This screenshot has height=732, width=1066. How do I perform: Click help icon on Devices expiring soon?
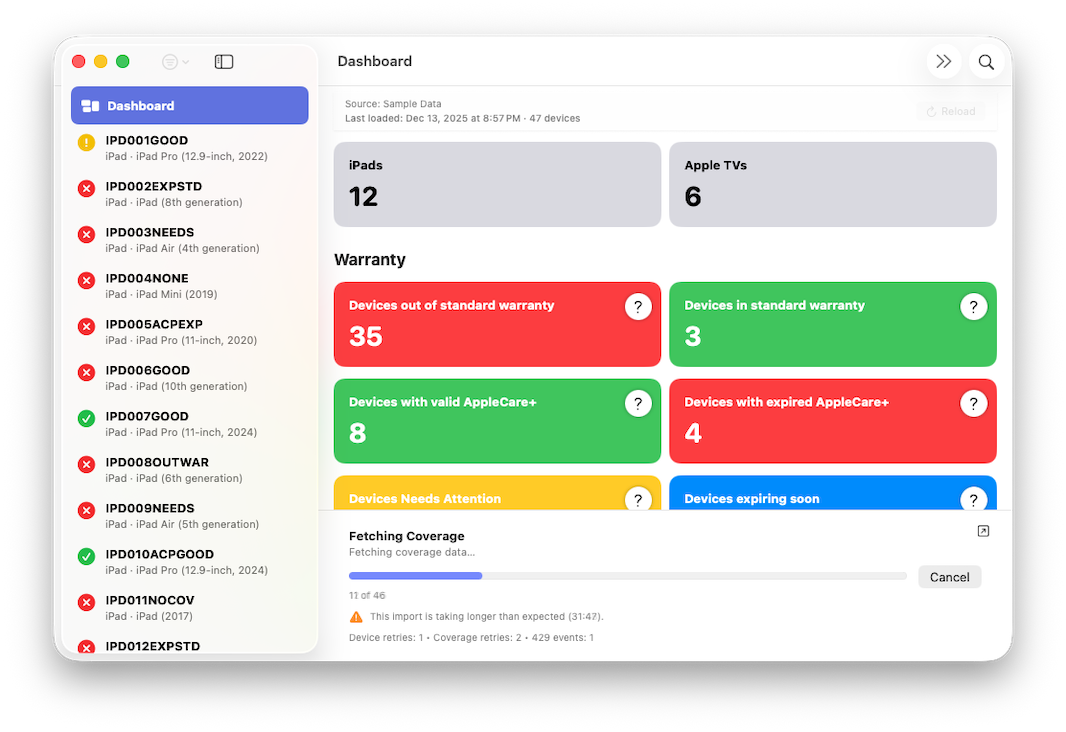[973, 499]
